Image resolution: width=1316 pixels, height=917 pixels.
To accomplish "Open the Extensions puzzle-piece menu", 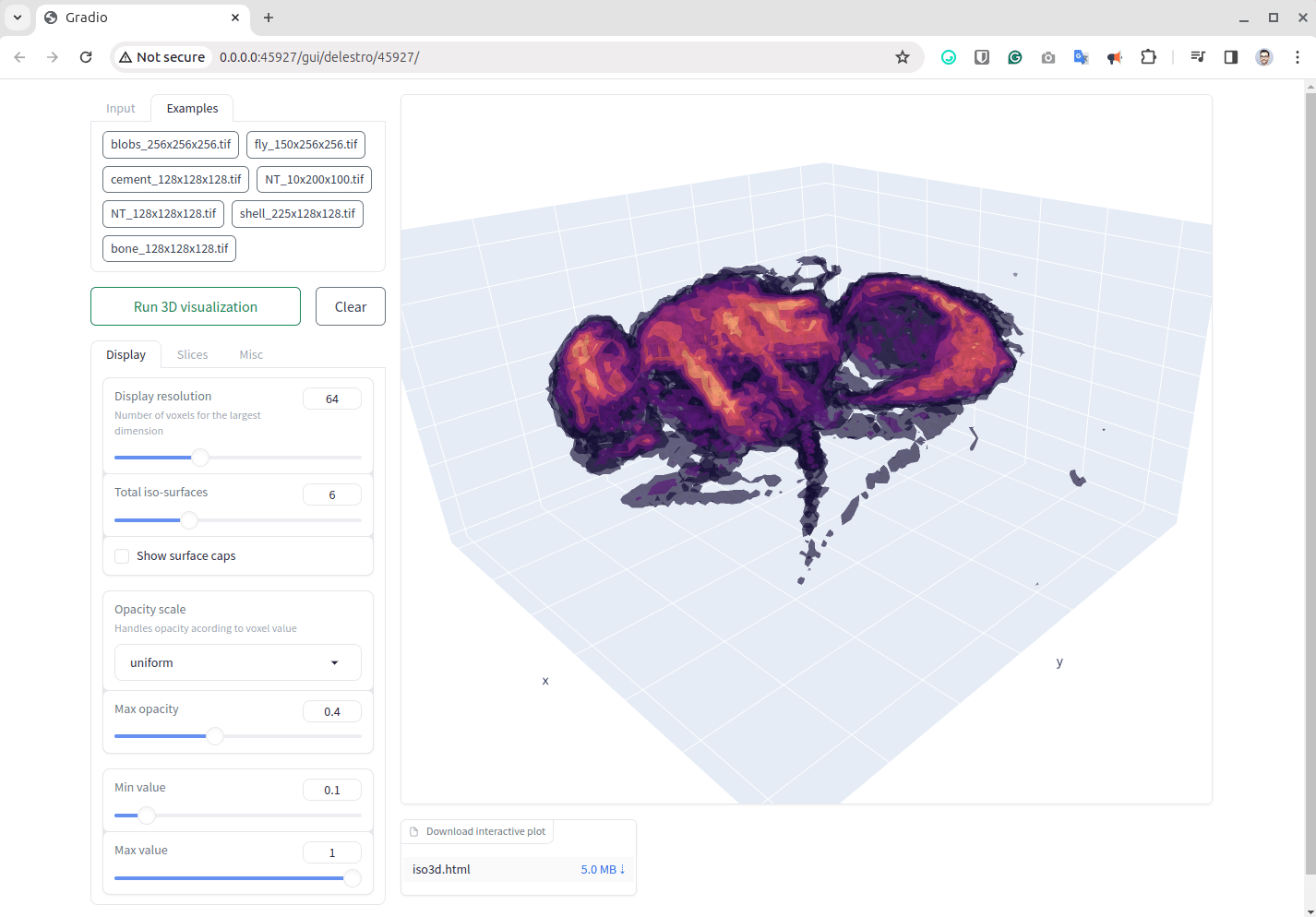I will (x=1148, y=57).
